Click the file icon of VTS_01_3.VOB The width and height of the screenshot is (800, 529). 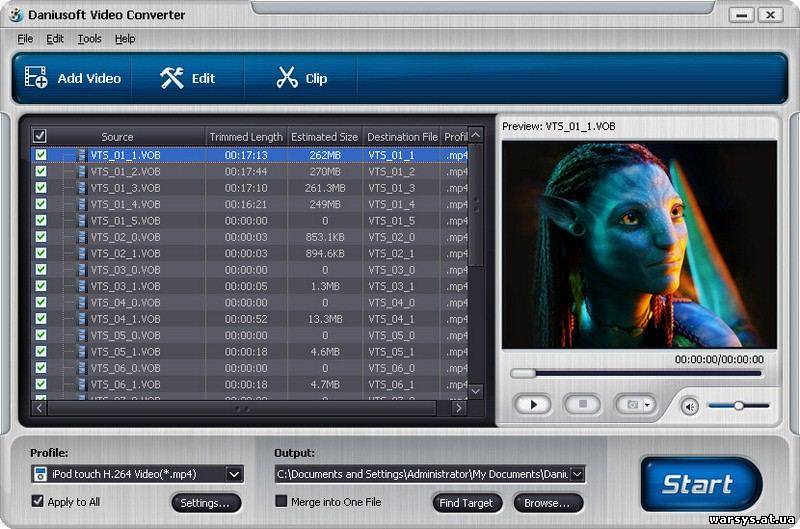[81, 188]
